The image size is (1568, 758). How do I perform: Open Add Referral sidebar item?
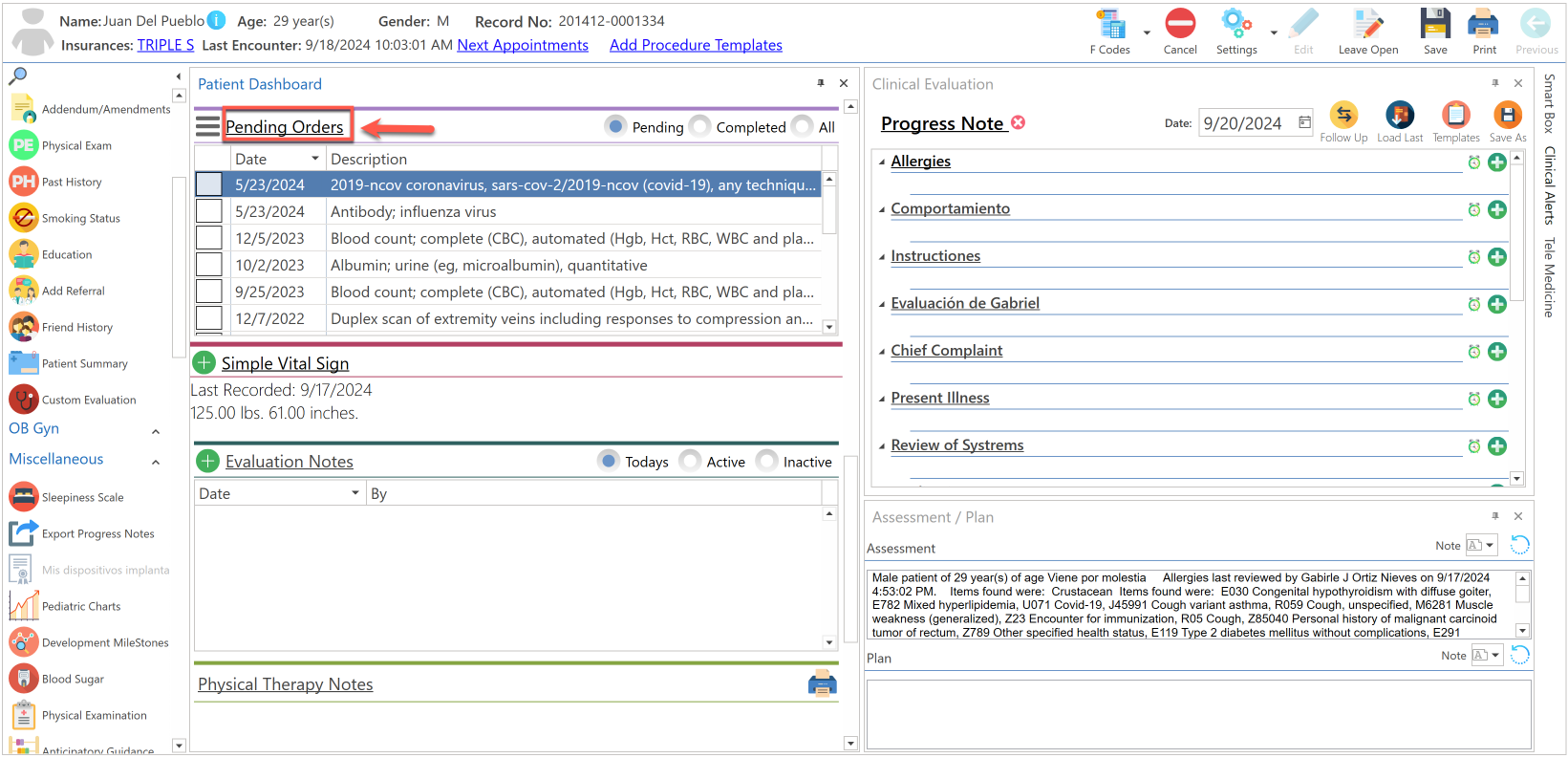coord(57,291)
